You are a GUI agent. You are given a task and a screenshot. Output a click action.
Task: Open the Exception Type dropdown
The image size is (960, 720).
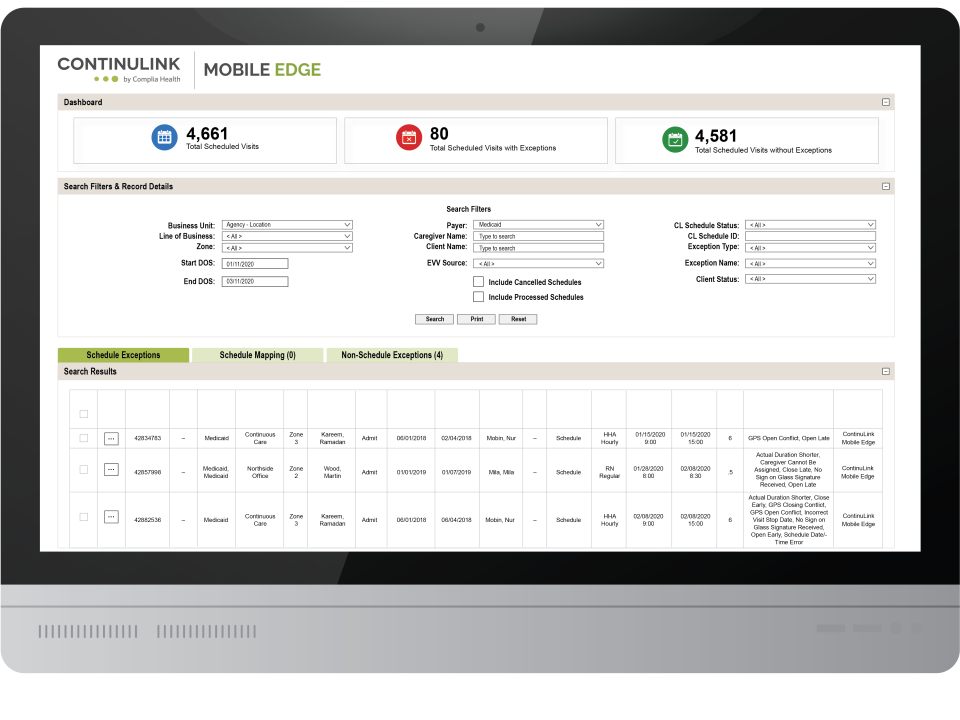(810, 247)
